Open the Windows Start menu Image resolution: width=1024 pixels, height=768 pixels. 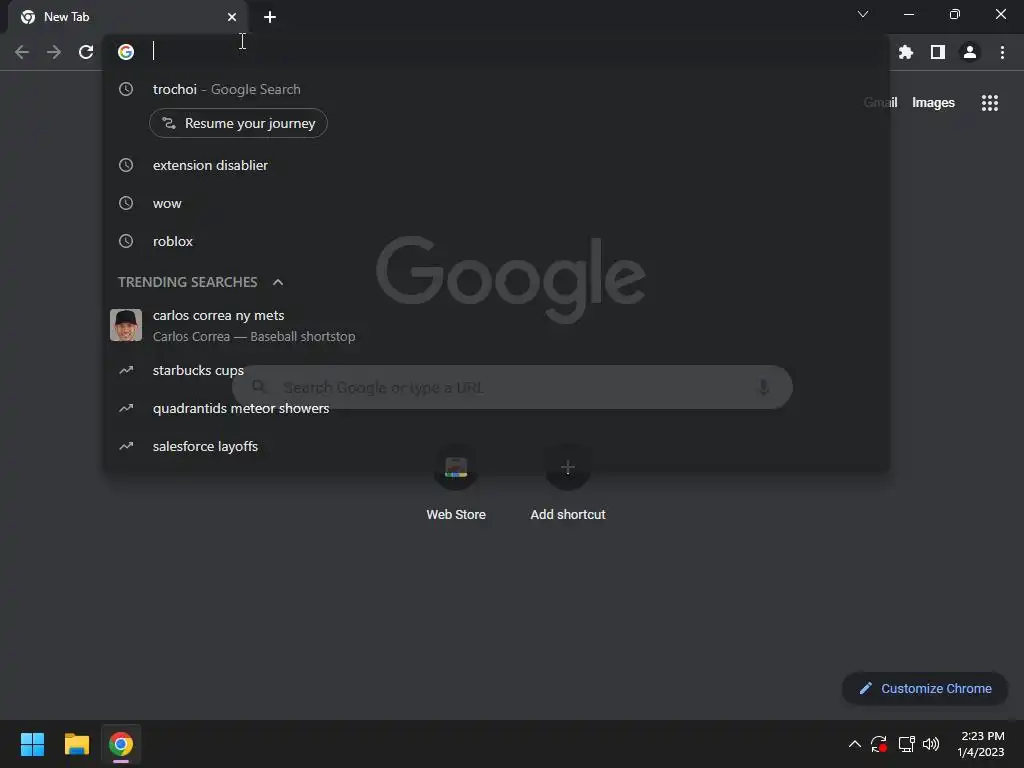32,744
